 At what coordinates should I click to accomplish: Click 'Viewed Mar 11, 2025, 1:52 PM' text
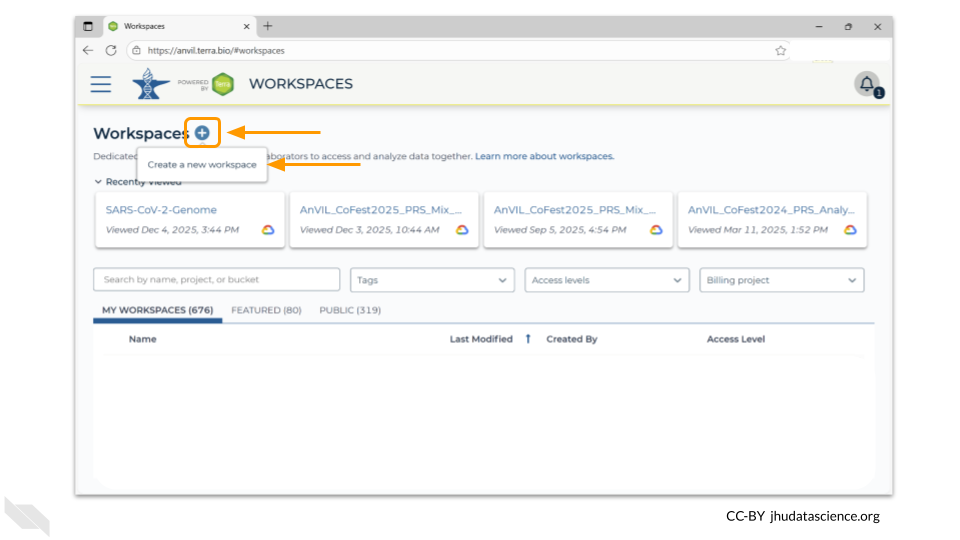(758, 230)
